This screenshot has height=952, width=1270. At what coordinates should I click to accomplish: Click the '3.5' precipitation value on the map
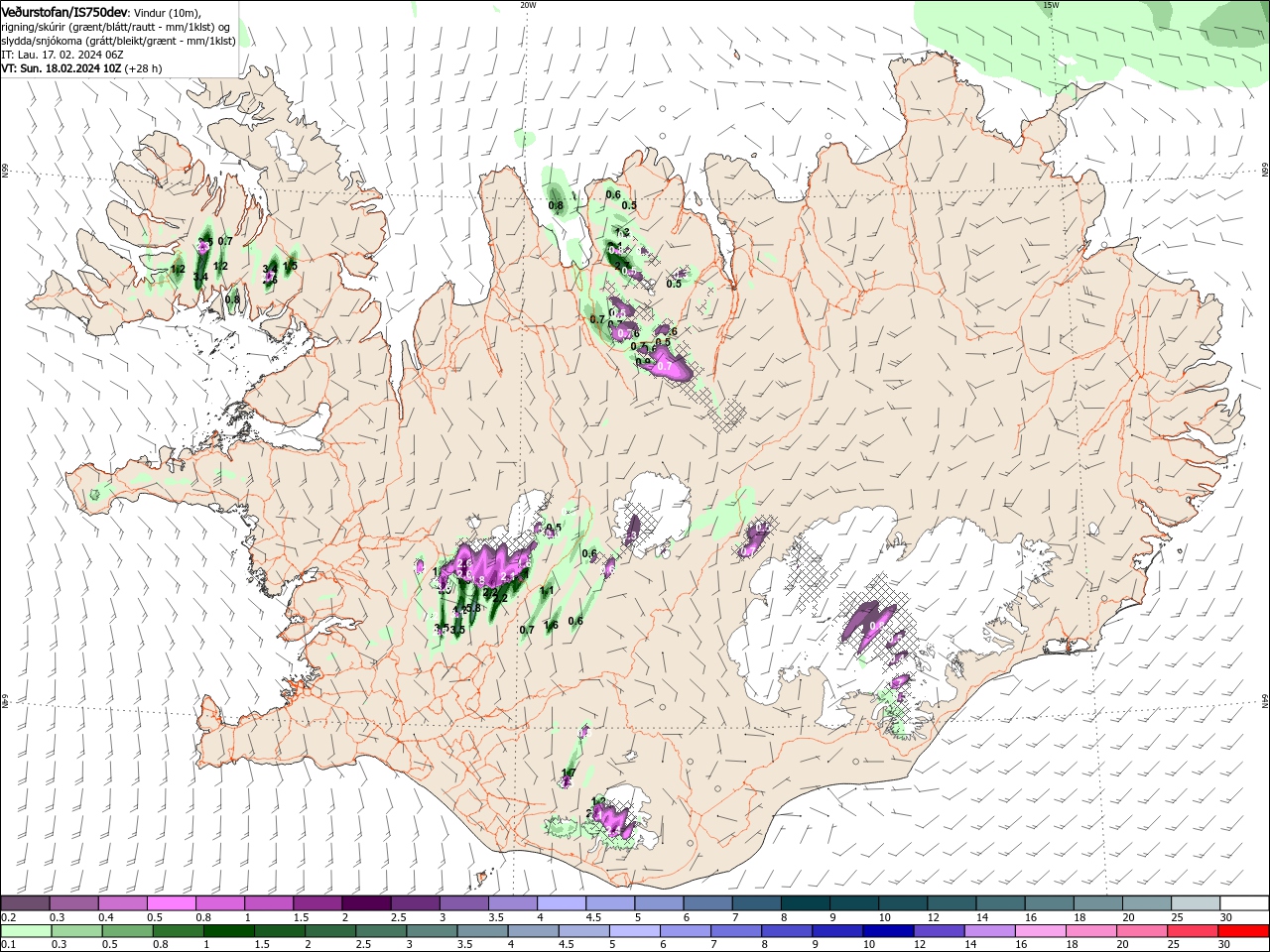click(x=457, y=630)
